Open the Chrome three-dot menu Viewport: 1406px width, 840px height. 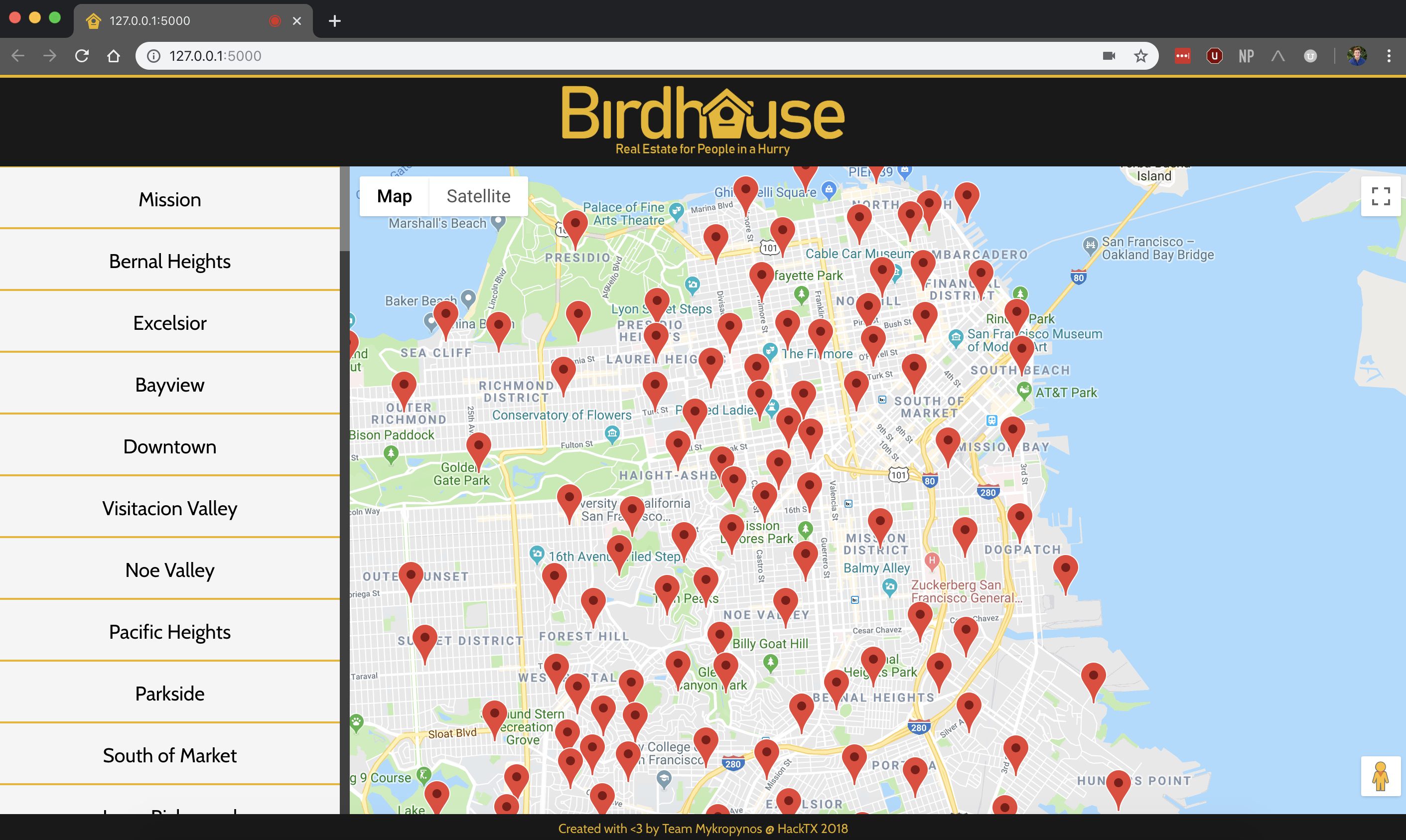(x=1389, y=55)
